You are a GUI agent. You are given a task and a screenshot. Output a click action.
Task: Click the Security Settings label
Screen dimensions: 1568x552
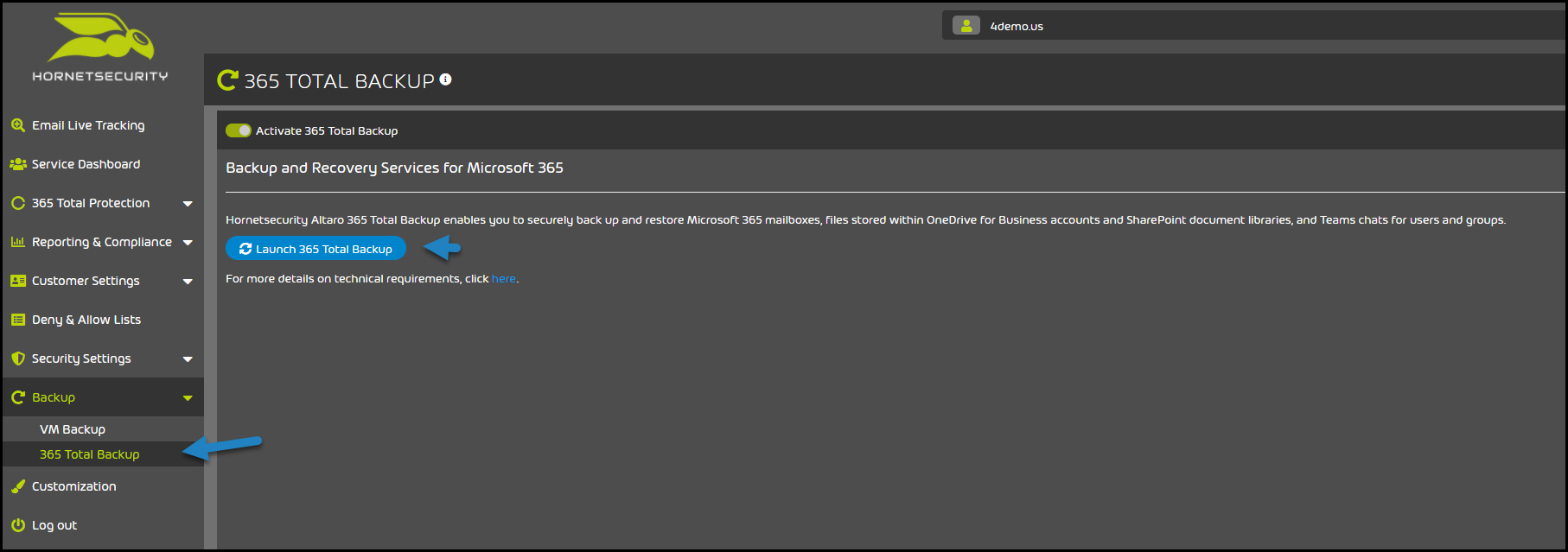click(81, 358)
